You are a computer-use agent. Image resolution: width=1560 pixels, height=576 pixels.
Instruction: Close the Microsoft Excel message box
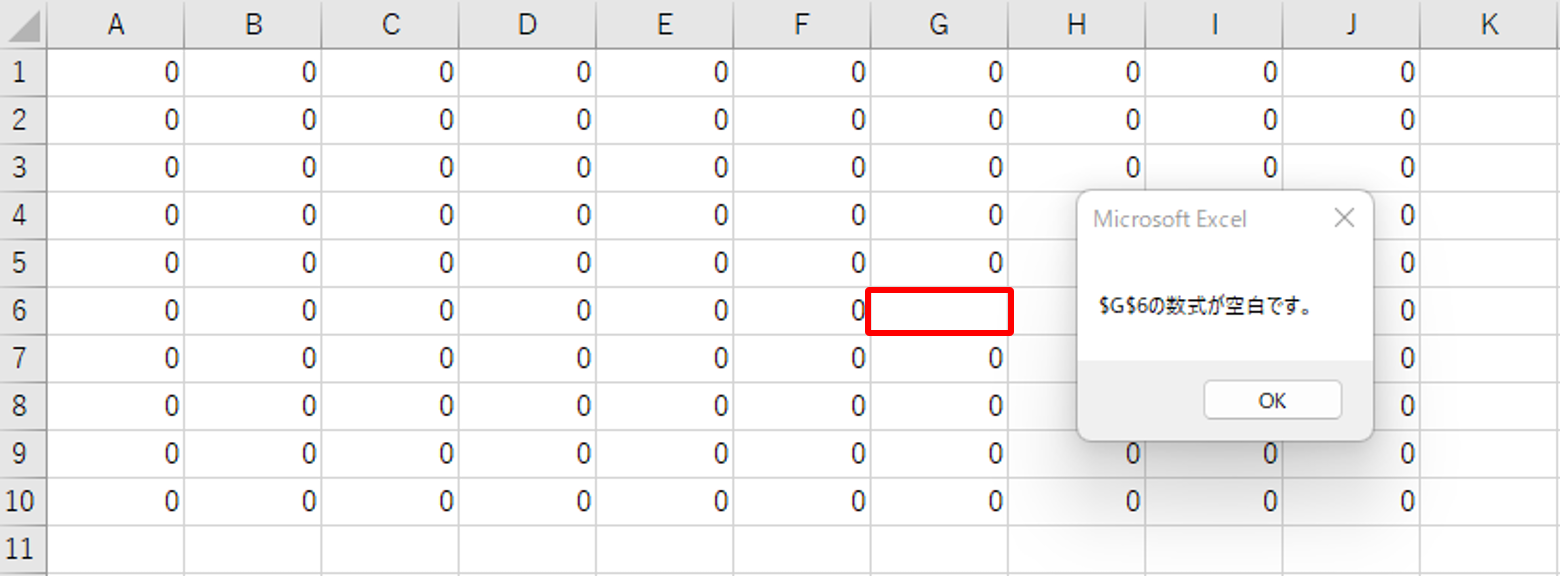(x=1344, y=218)
